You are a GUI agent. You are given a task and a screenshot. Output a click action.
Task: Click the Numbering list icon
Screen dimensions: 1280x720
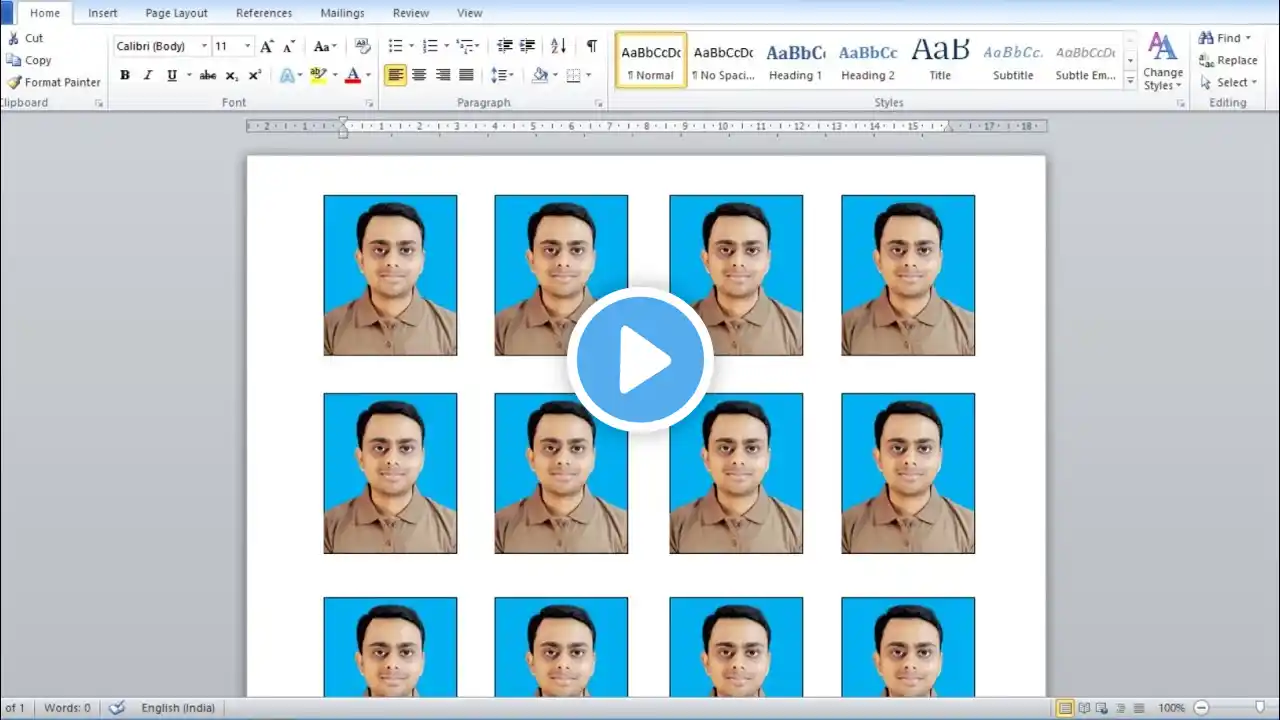pyautogui.click(x=429, y=46)
